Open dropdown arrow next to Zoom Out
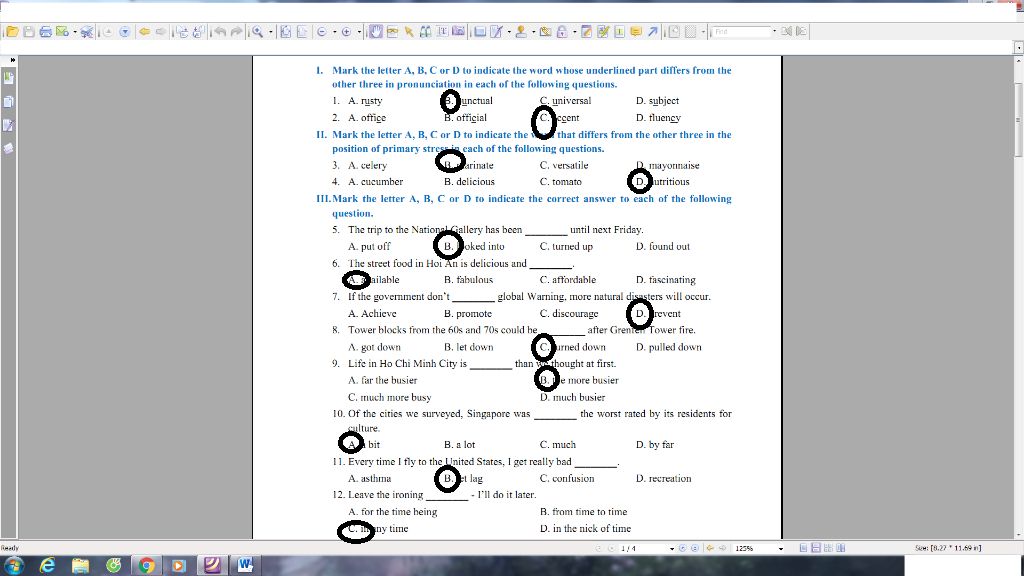This screenshot has height=576, width=1024. [334, 31]
